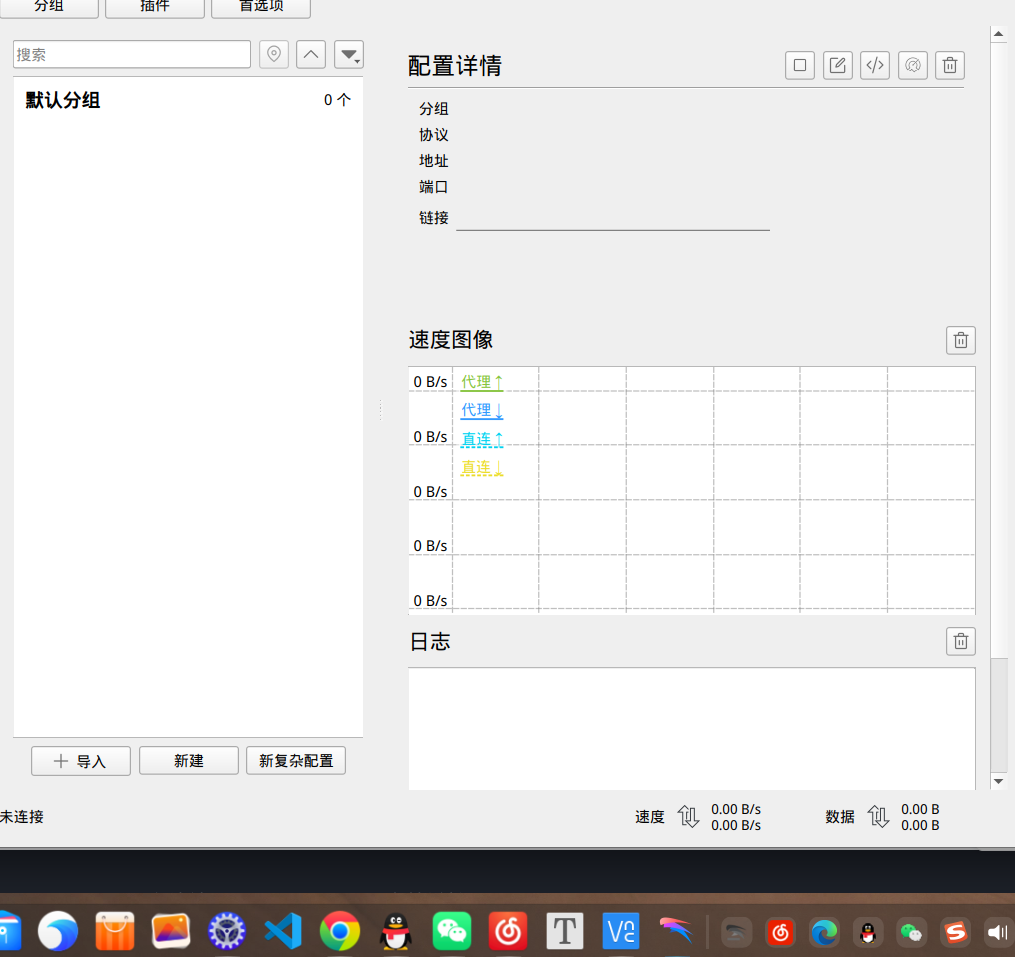Click the Sogou input method tray icon
Viewport: 1015px width, 957px height.
pyautogui.click(x=956, y=933)
